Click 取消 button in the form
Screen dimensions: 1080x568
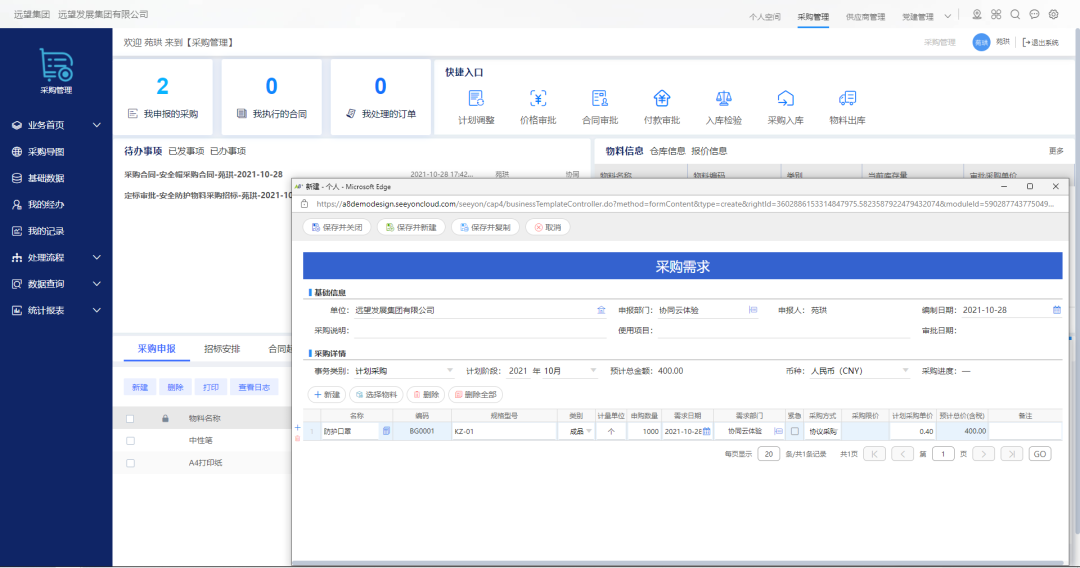pos(548,227)
